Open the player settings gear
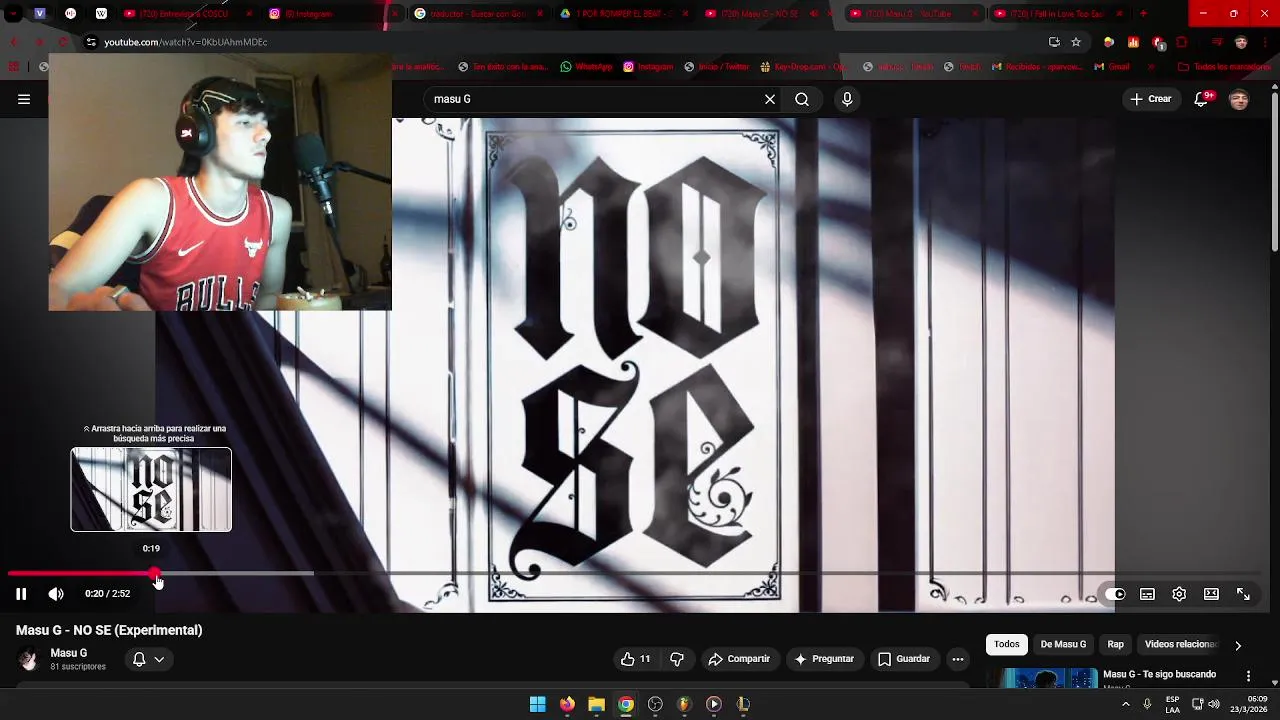Screen dimensions: 1280x720 1179,594
